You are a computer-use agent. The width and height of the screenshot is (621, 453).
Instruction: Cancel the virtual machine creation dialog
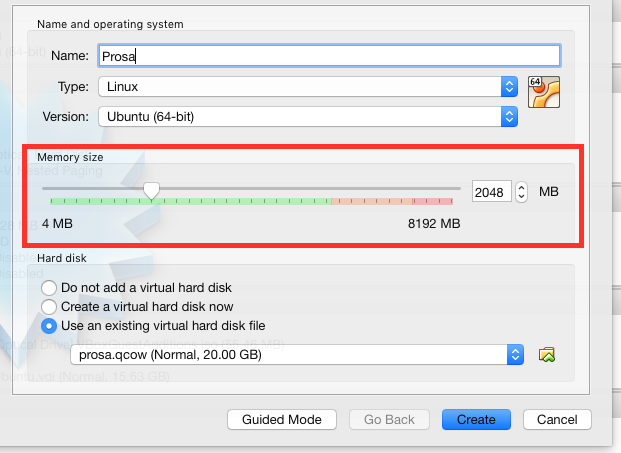pyautogui.click(x=557, y=419)
